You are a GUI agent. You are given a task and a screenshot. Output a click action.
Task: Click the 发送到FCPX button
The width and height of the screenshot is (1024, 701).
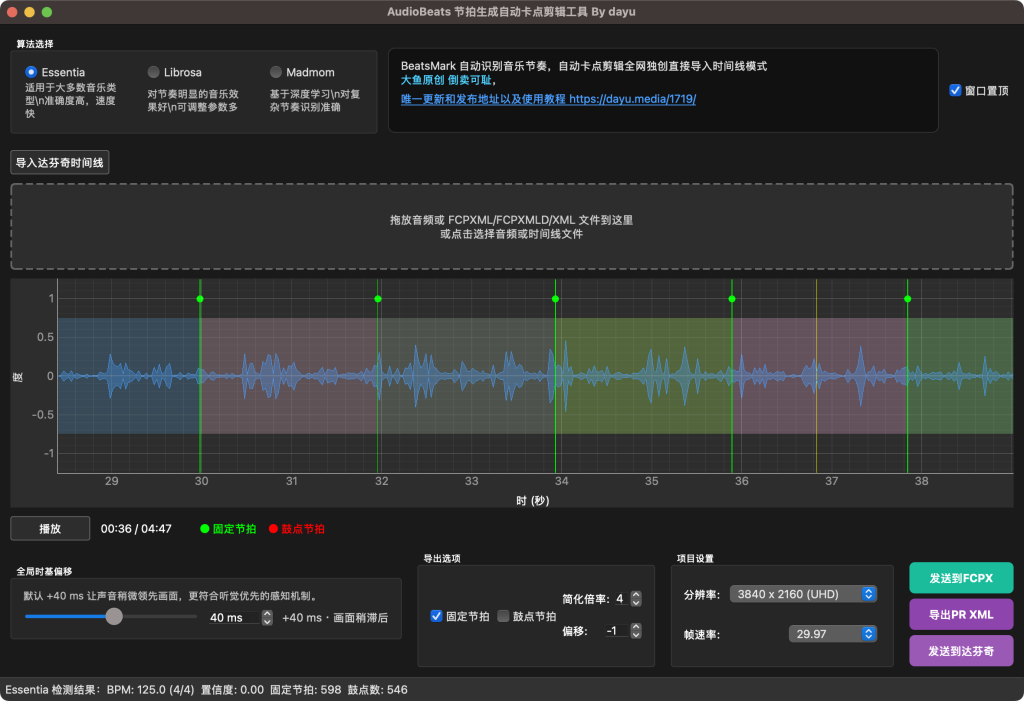960,578
